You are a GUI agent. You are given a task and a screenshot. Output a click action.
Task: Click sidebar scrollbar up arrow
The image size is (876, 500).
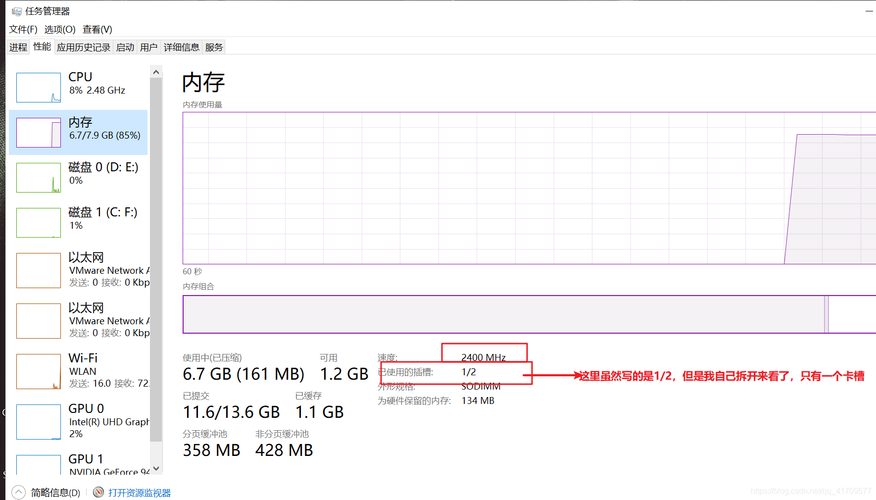[x=156, y=72]
